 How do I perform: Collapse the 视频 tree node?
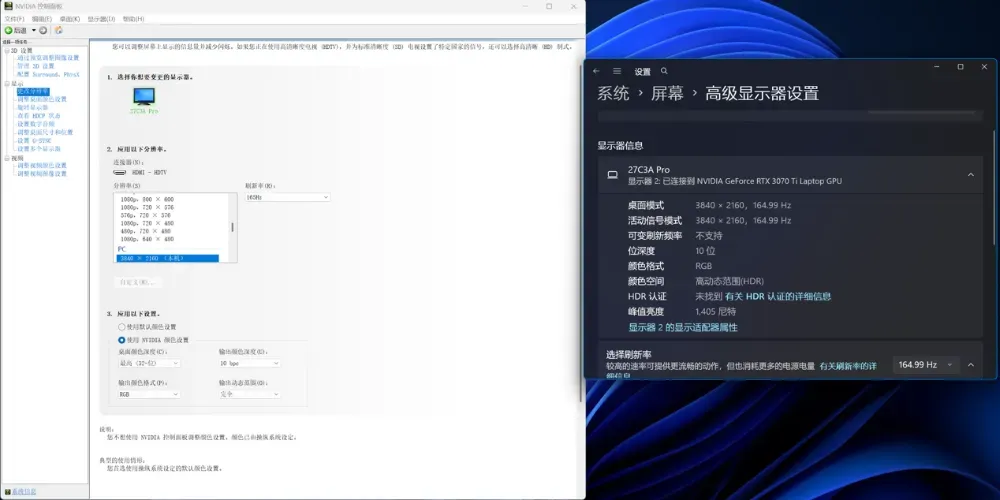[7, 158]
